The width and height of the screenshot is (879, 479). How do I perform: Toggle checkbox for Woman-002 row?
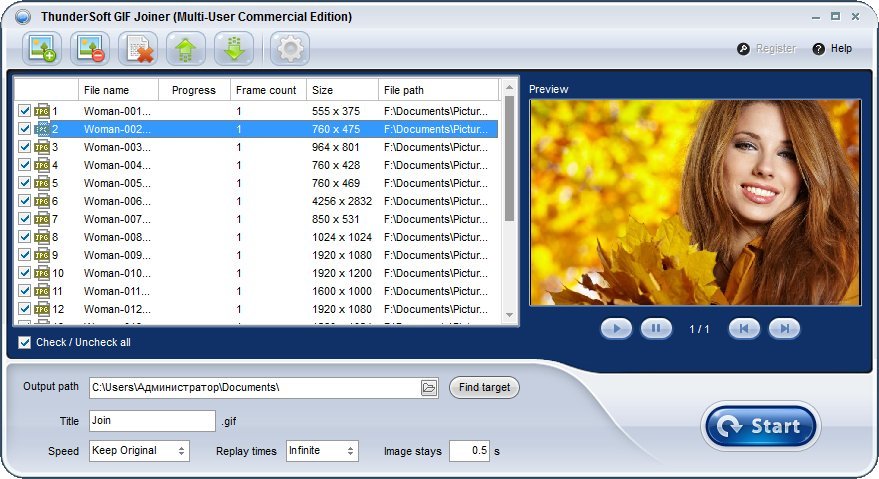(24, 128)
